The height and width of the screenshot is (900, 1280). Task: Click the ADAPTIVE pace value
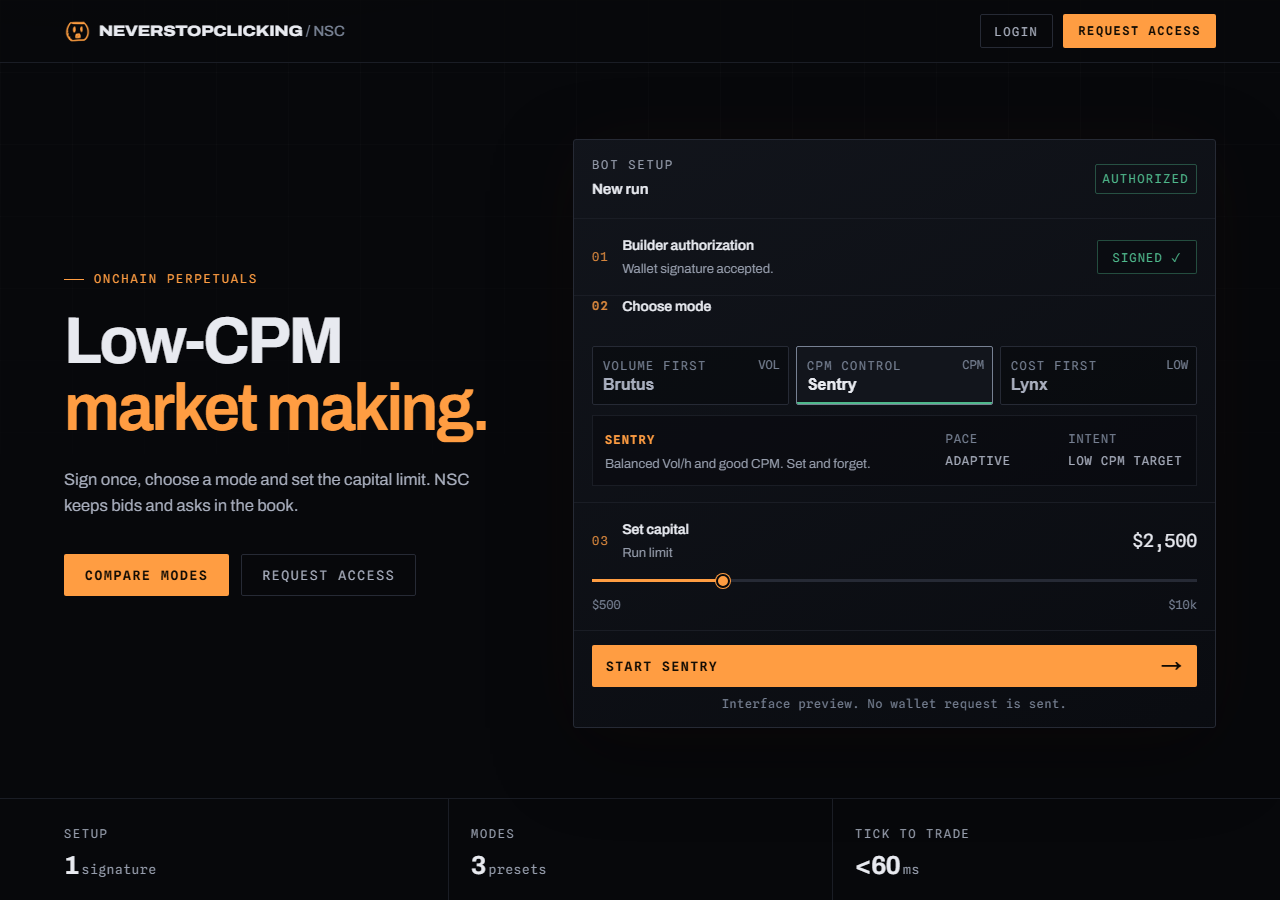[977, 461]
